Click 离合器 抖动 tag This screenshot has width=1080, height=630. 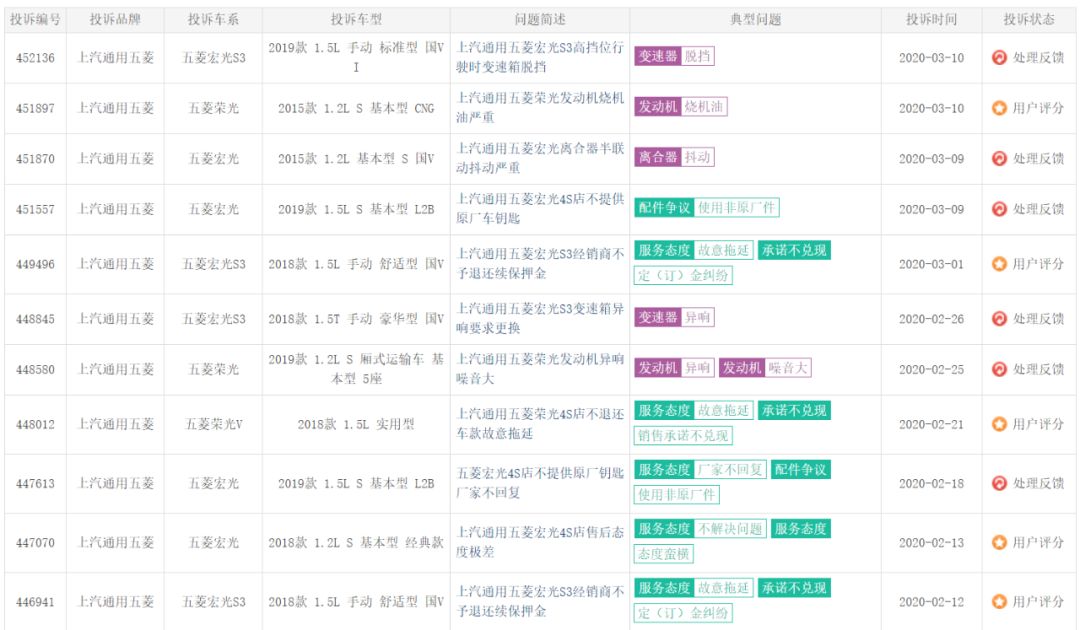click(x=674, y=156)
